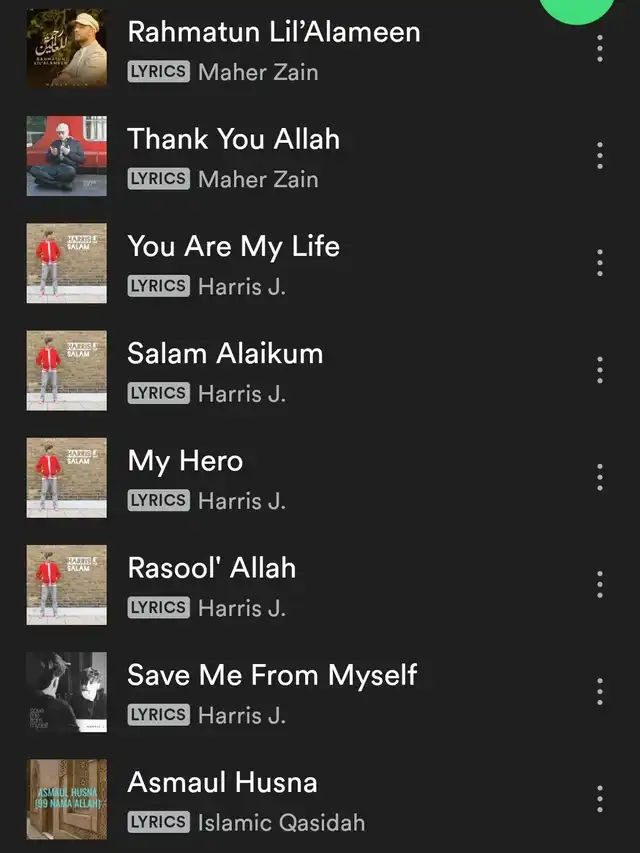Open more options for My Hero
This screenshot has height=853, width=640.
click(x=600, y=477)
